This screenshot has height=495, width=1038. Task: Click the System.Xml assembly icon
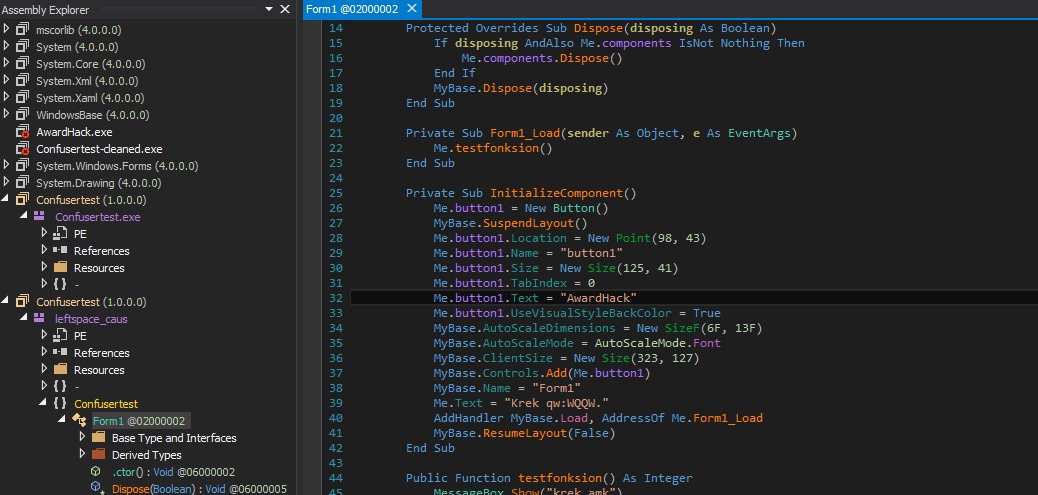23,81
